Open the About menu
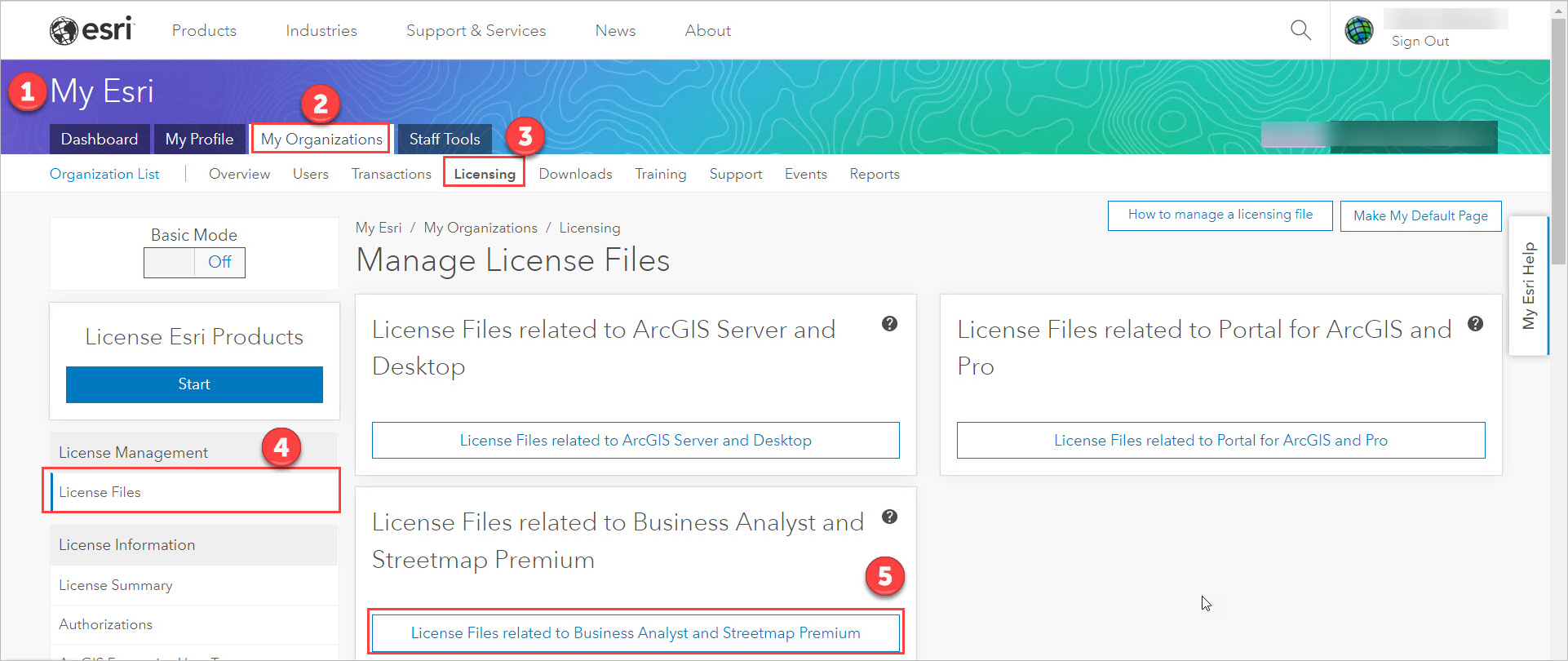The image size is (1568, 661). [707, 30]
